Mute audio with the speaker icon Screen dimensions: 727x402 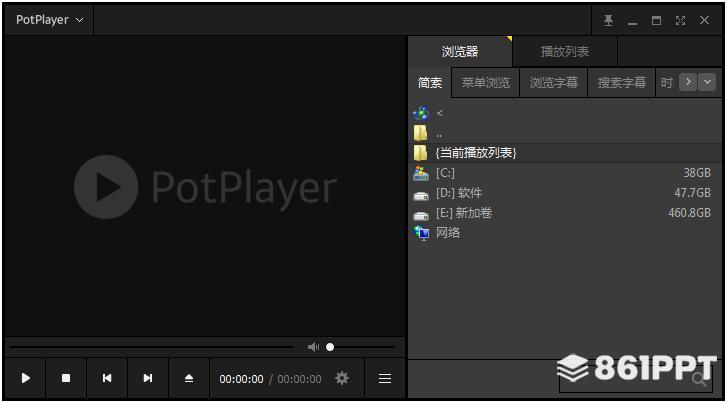(x=313, y=347)
